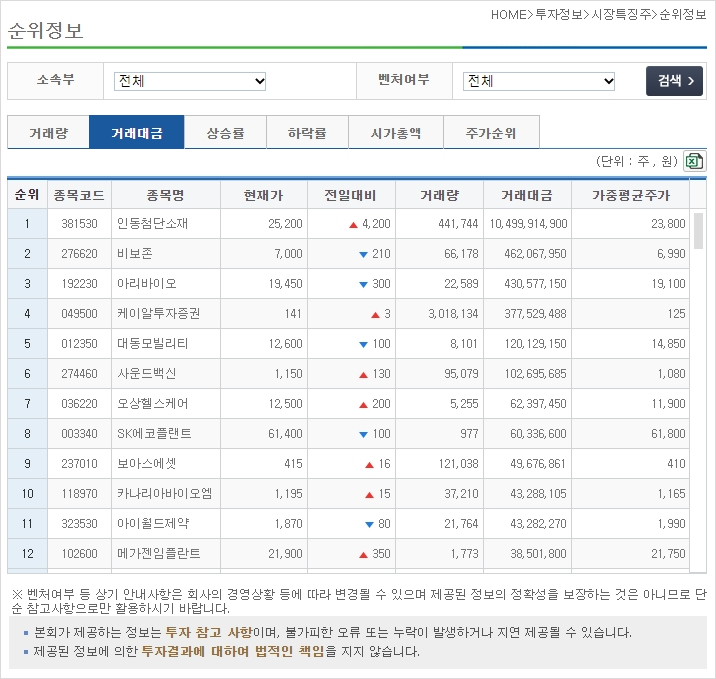The image size is (716, 679).
Task: Switch to the 하락률 tab
Action: tap(307, 132)
